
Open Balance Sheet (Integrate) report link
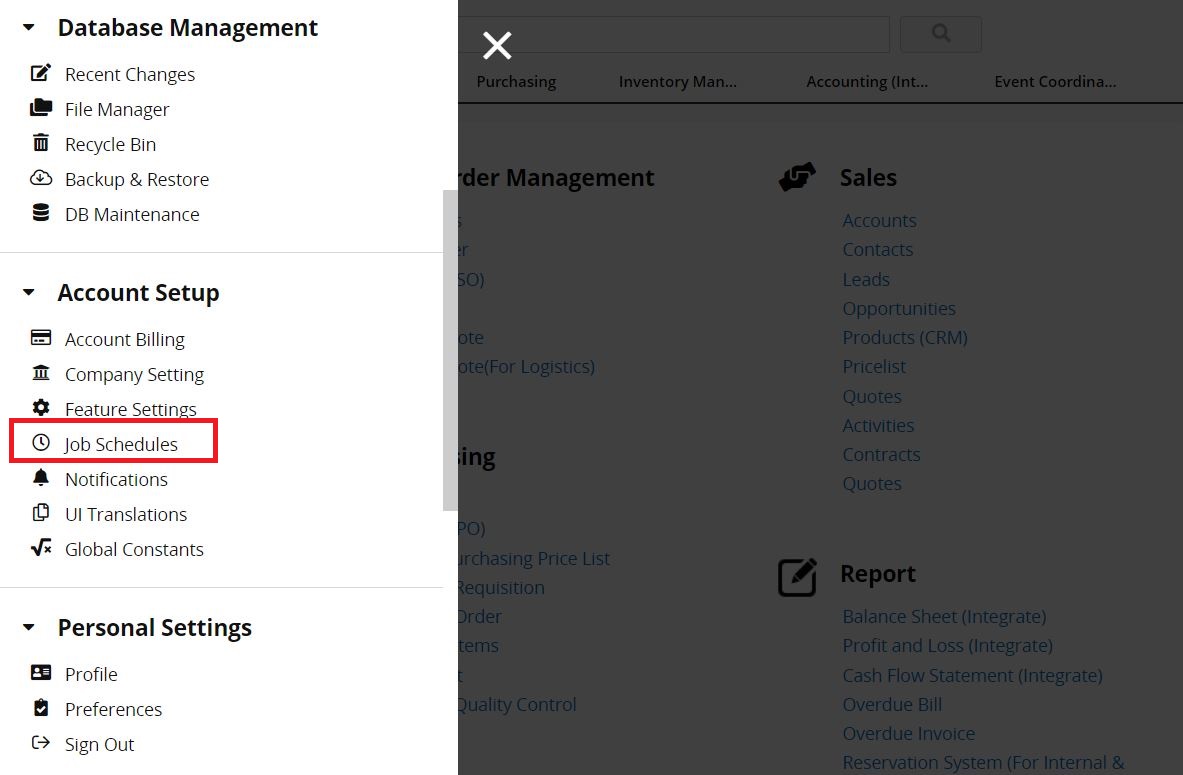tap(944, 617)
